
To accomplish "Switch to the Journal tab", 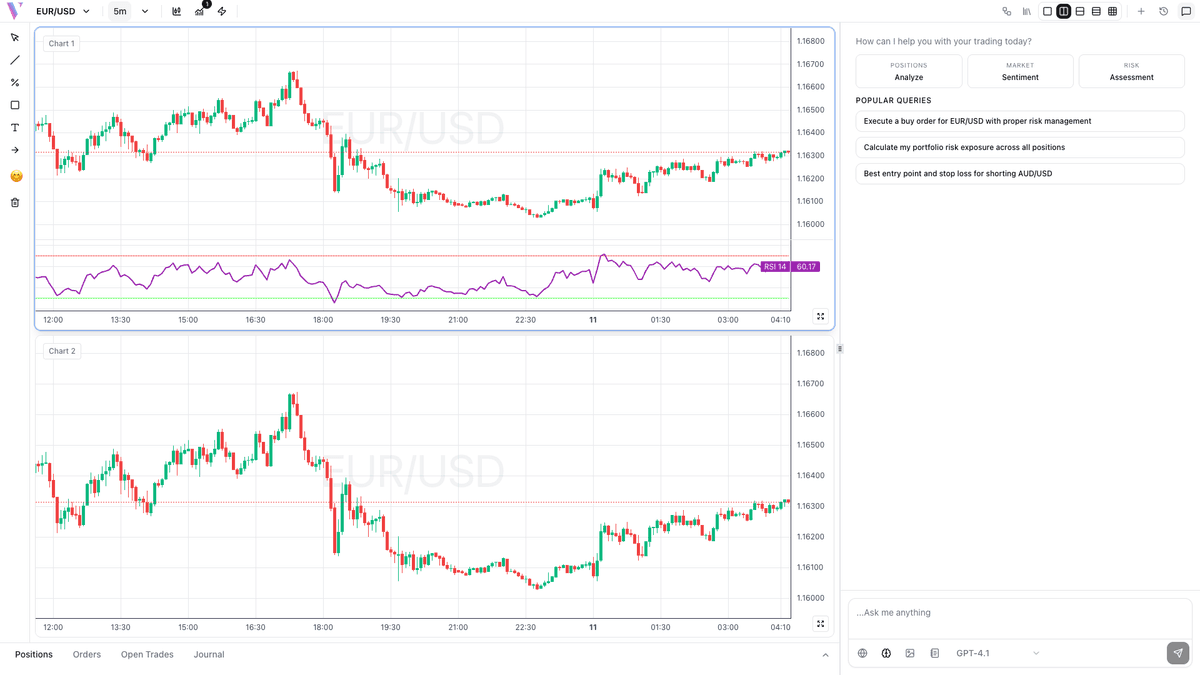I will coord(208,654).
